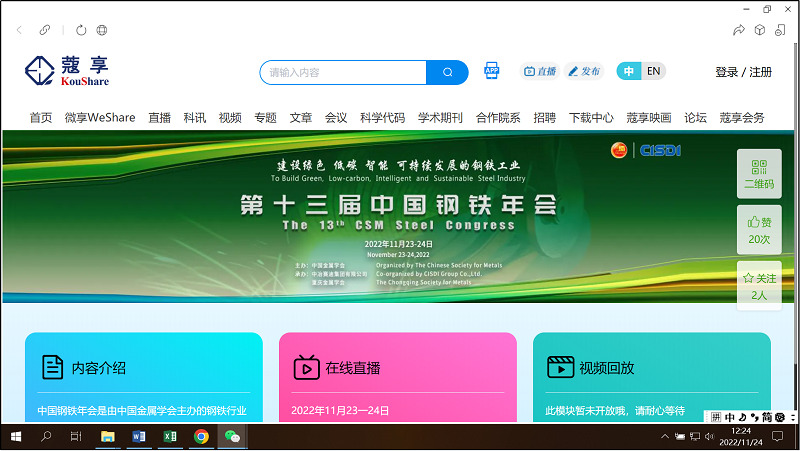The height and width of the screenshot is (451, 800).
Task: Focus the 请输入内容 search field
Action: [343, 72]
